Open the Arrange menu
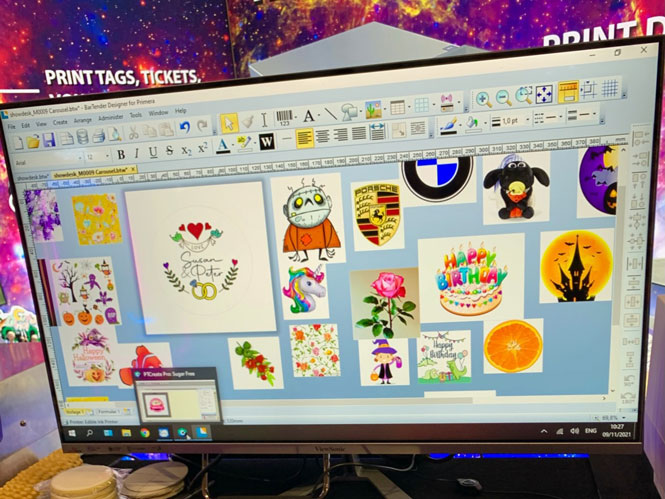The image size is (665, 499). tap(83, 120)
